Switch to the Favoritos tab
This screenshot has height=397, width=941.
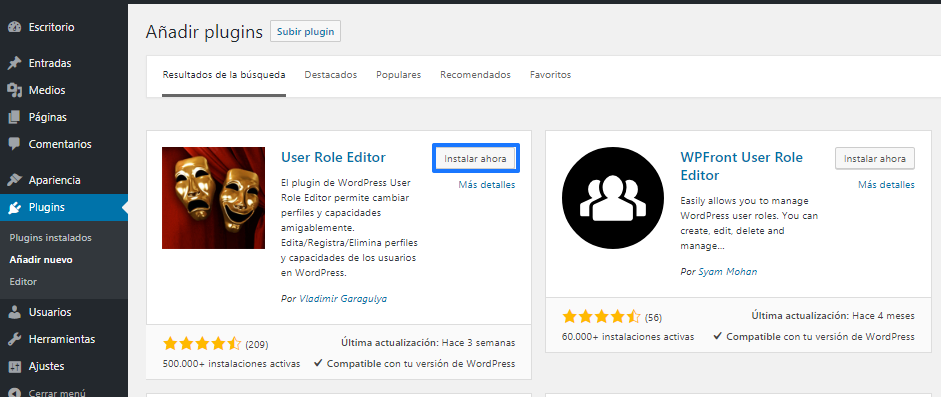tap(550, 75)
